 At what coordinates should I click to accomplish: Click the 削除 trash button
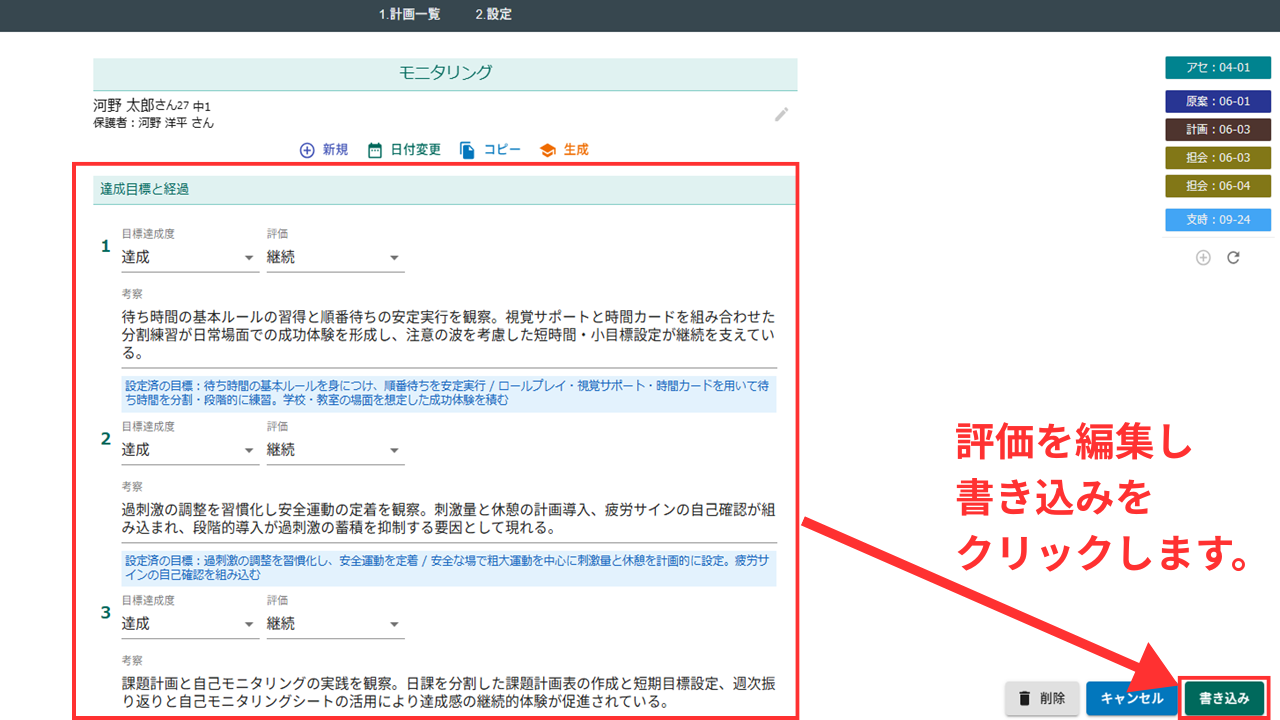click(1041, 698)
